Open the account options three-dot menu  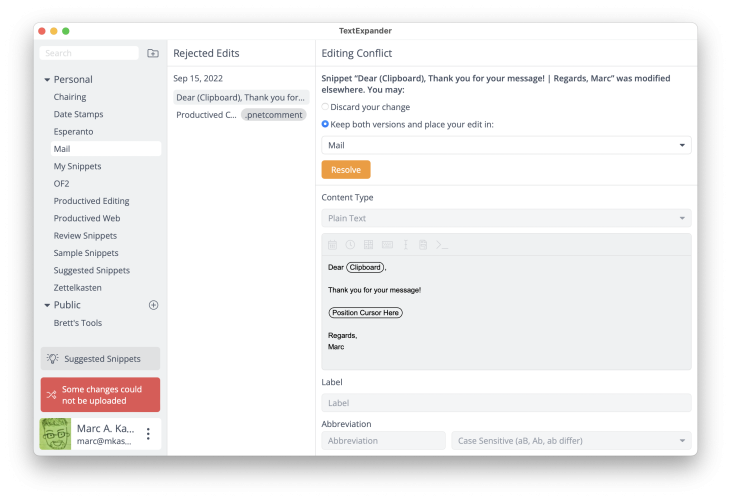[148, 434]
